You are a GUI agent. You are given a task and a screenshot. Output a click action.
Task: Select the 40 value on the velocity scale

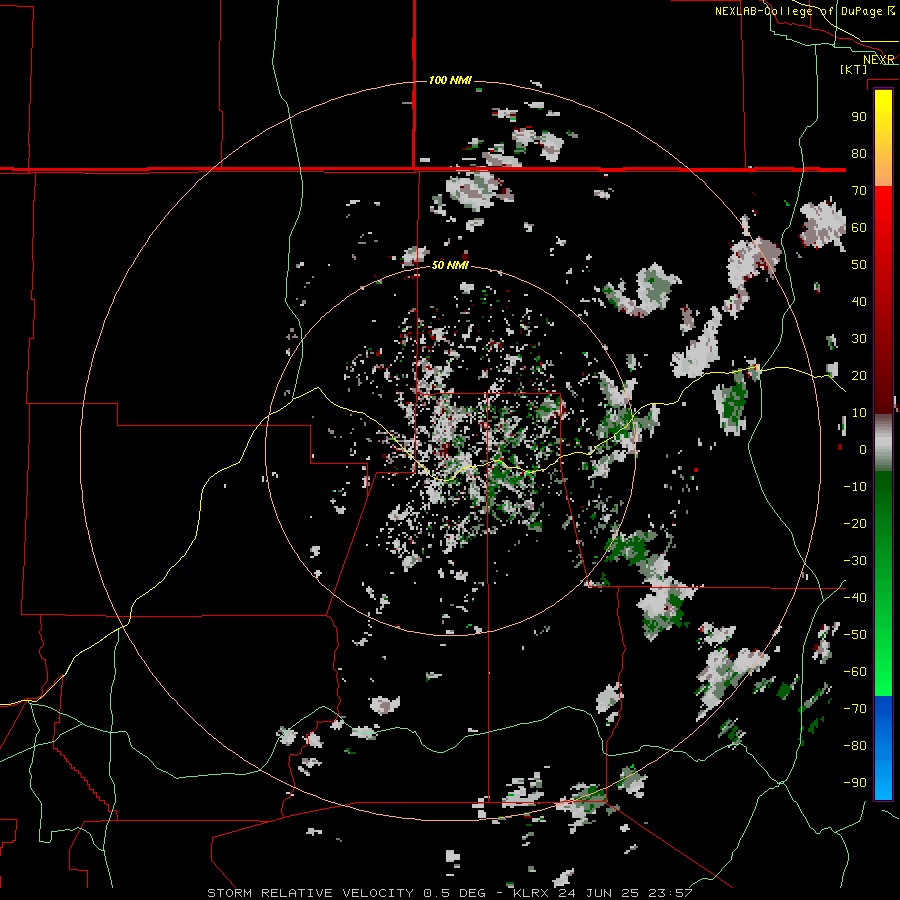coord(859,302)
